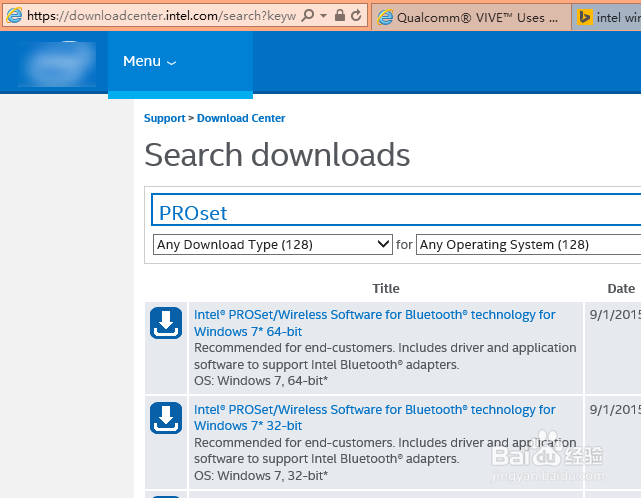Switch to the Bing intel search tab
The image size is (641, 498).
(607, 17)
